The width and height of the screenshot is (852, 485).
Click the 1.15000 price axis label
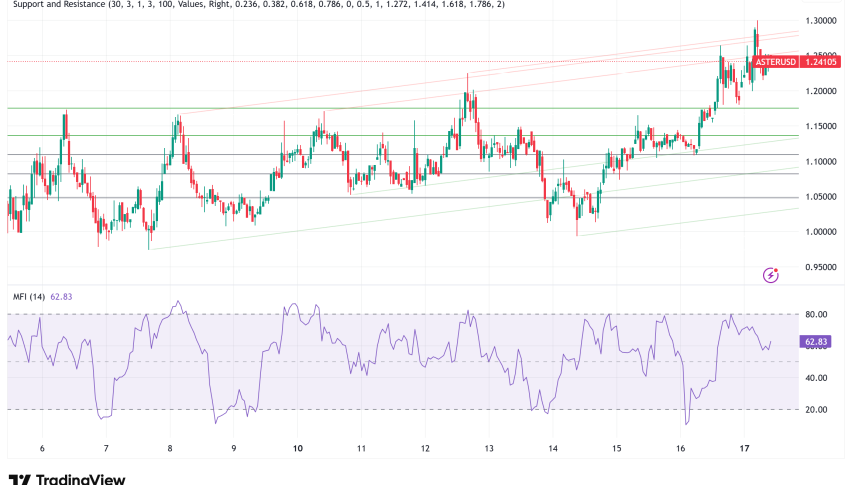click(x=821, y=126)
